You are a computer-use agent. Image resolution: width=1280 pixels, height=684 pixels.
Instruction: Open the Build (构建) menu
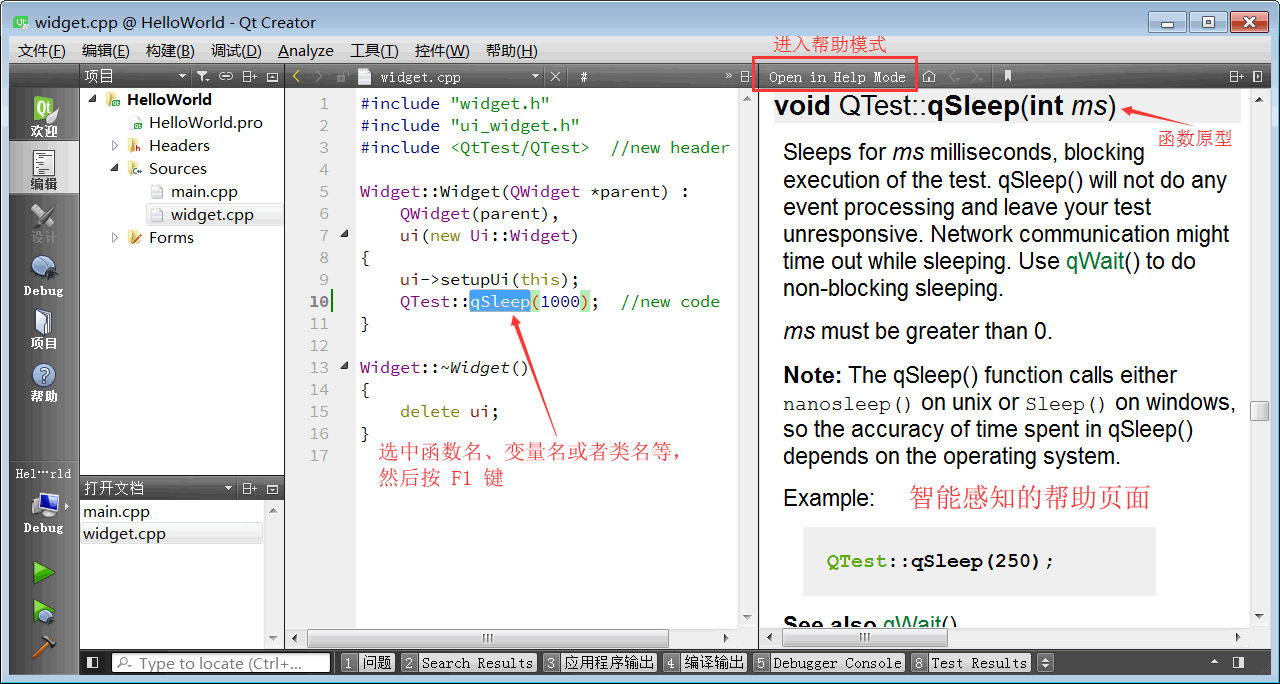pyautogui.click(x=170, y=50)
